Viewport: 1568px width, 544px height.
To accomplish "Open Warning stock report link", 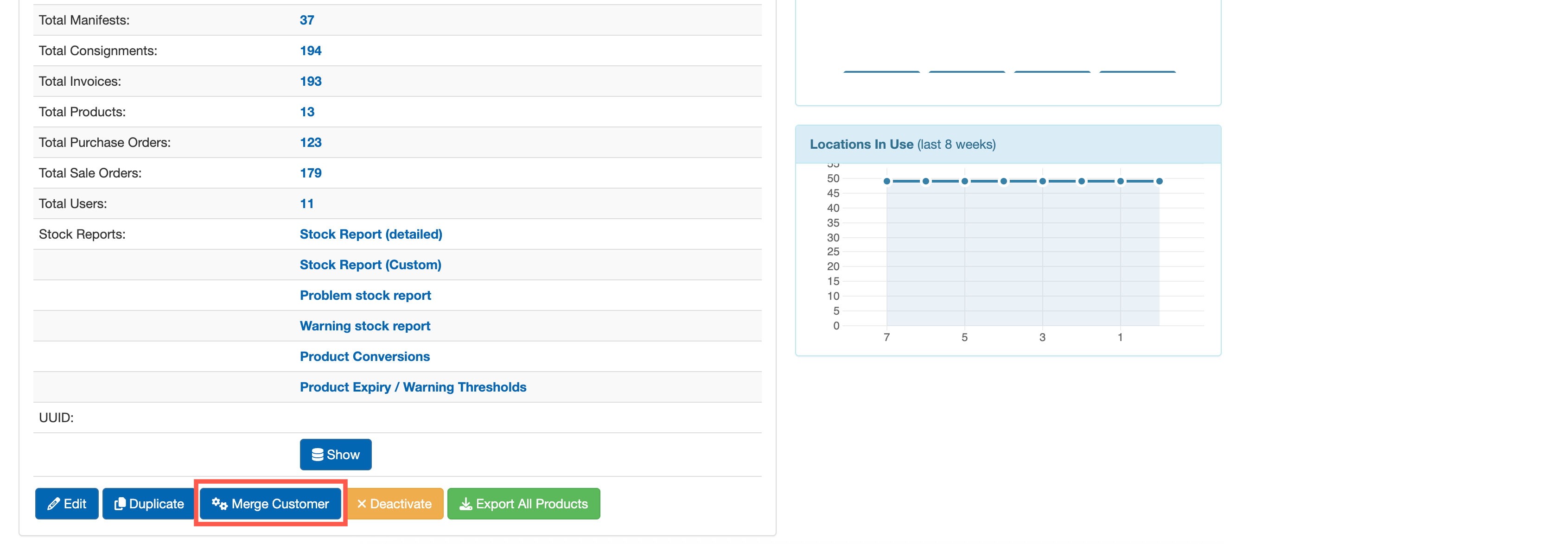I will [x=364, y=326].
